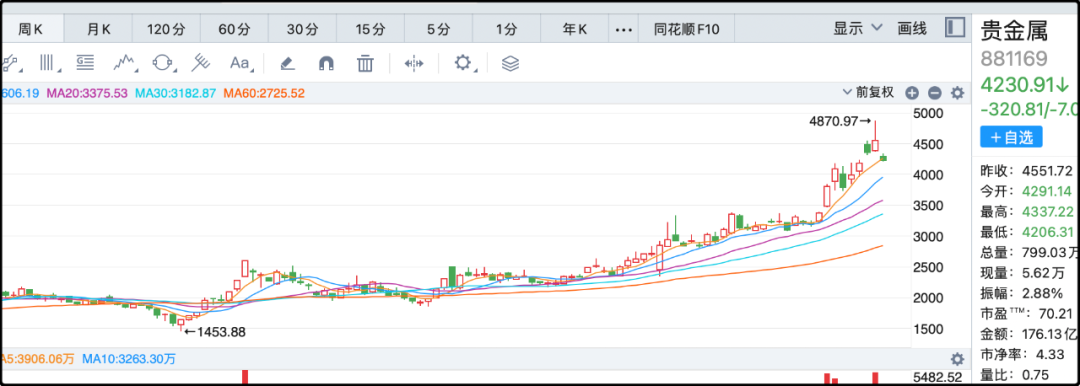Click the 4870.97 high price marker
Image resolution: width=1080 pixels, height=386 pixels.
click(839, 121)
